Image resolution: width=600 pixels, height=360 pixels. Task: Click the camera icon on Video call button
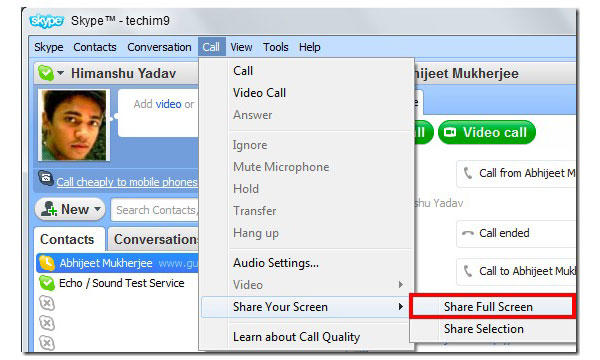pos(450,132)
